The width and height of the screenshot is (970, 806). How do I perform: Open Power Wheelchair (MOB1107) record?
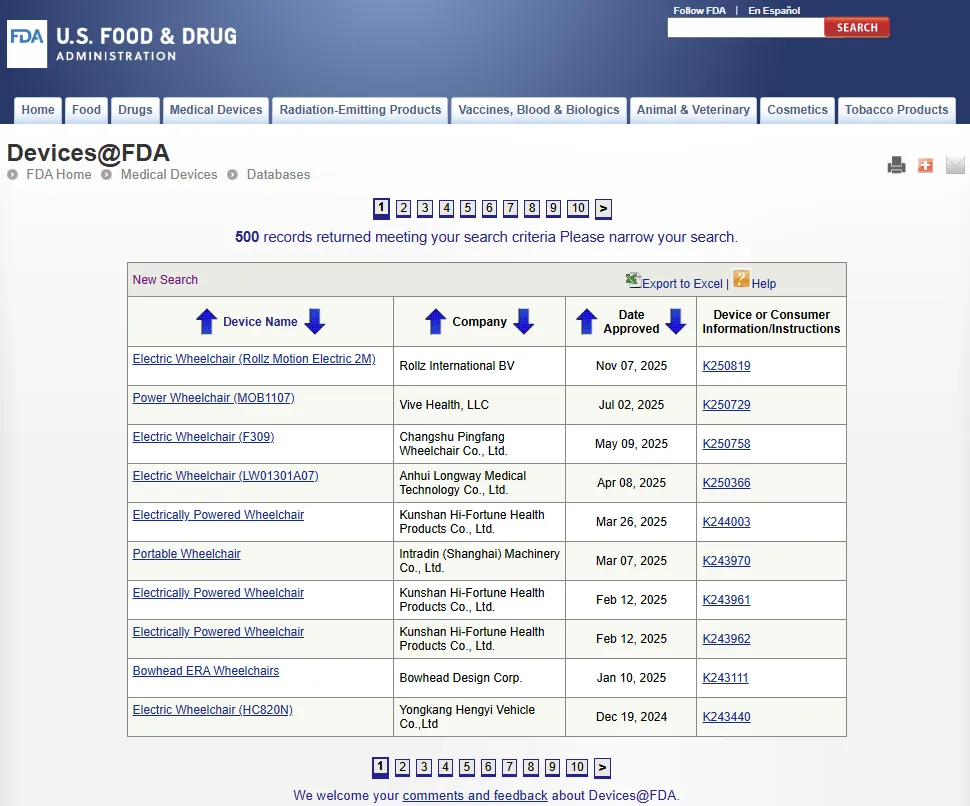[213, 398]
